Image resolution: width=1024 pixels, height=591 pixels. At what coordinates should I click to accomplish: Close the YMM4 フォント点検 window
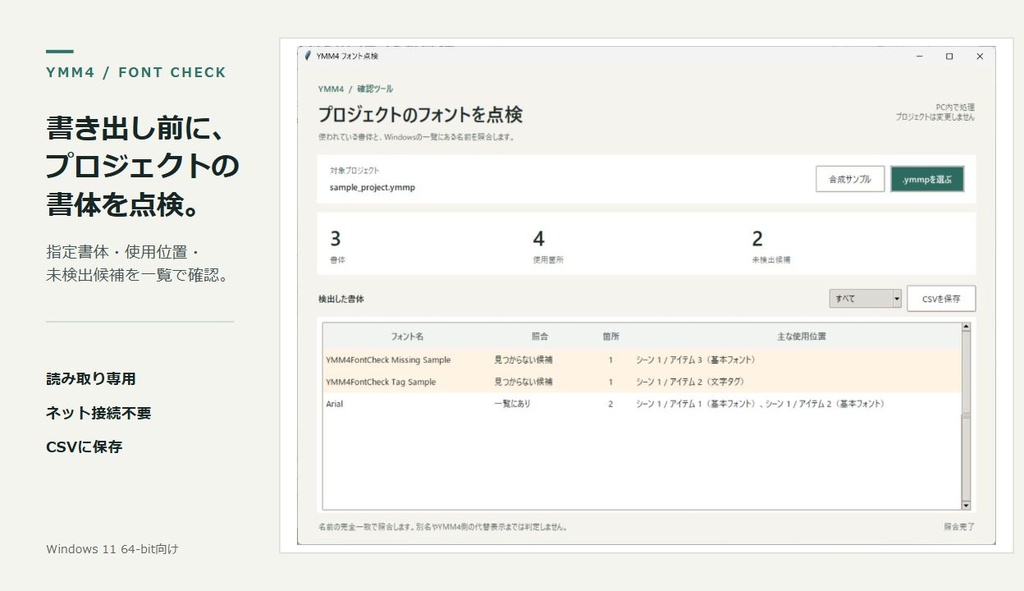(x=980, y=57)
